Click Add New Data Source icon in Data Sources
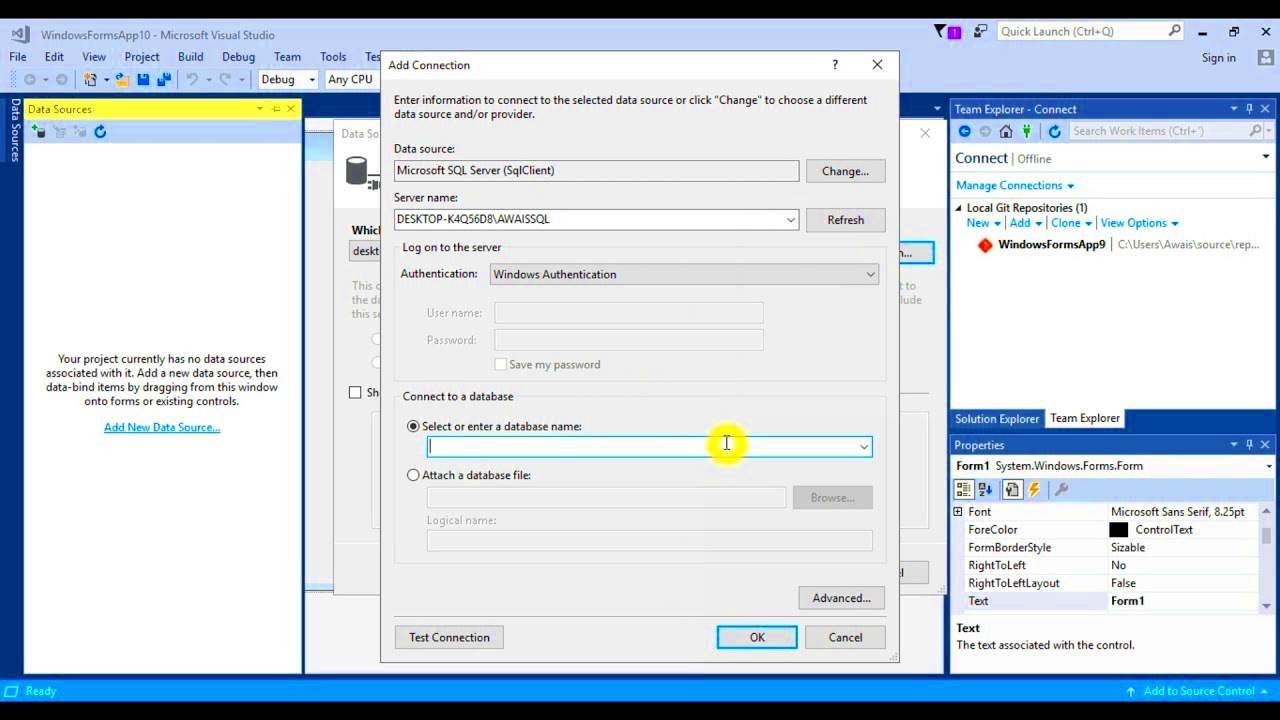Screen dimensions: 1280x720 pyautogui.click(x=39, y=132)
